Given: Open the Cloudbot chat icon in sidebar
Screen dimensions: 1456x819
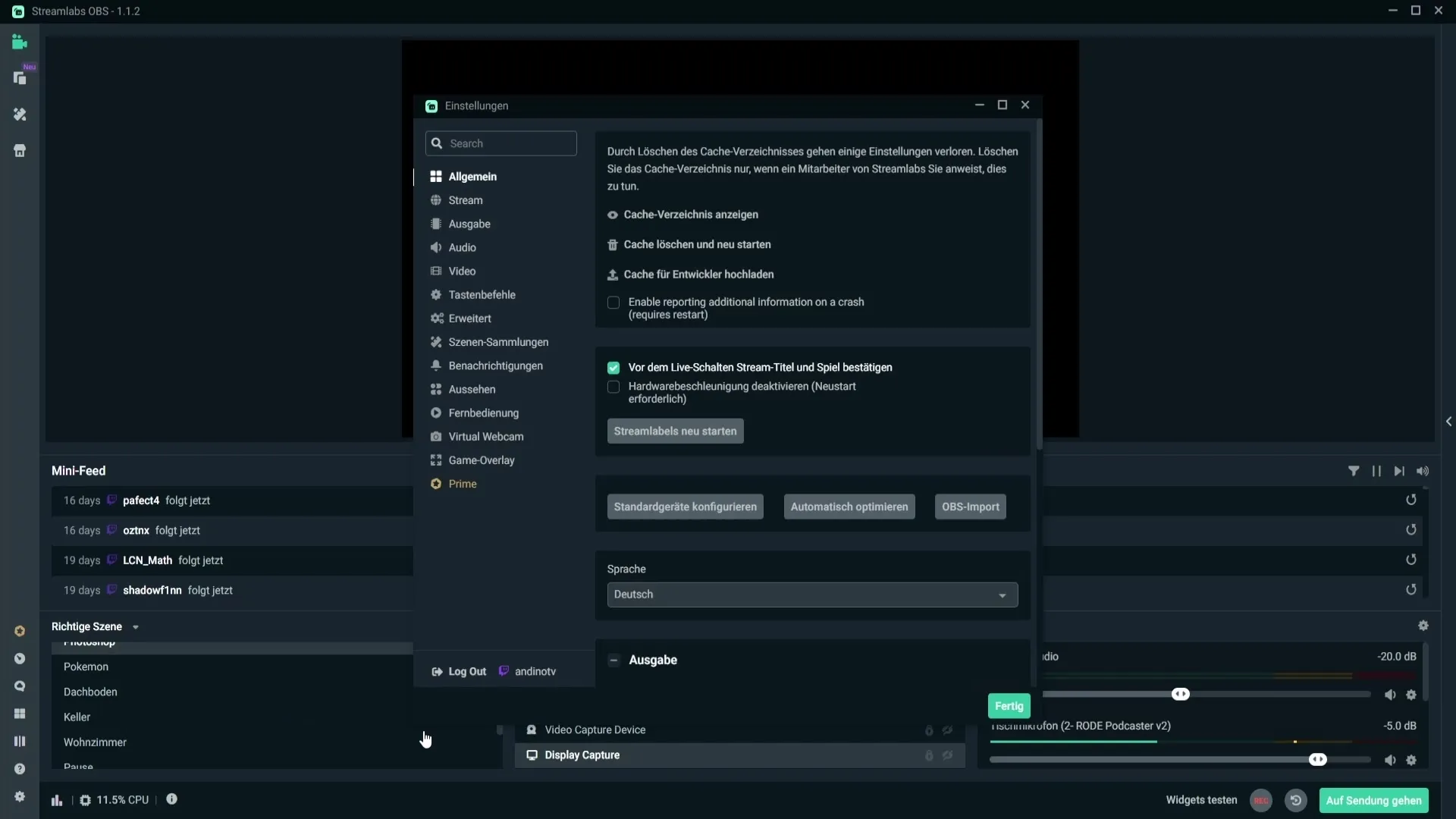Looking at the screenshot, I should click(x=20, y=686).
